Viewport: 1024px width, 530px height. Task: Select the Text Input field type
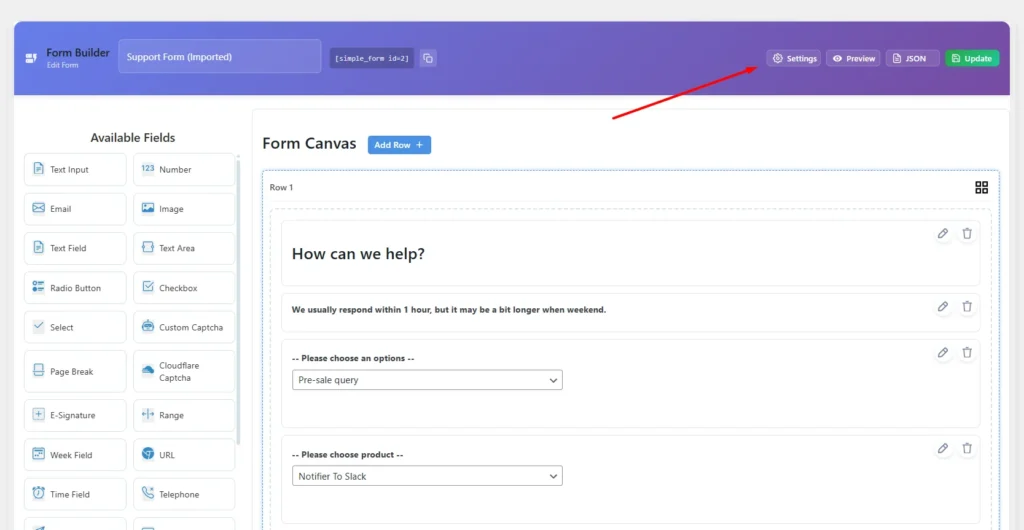click(75, 170)
